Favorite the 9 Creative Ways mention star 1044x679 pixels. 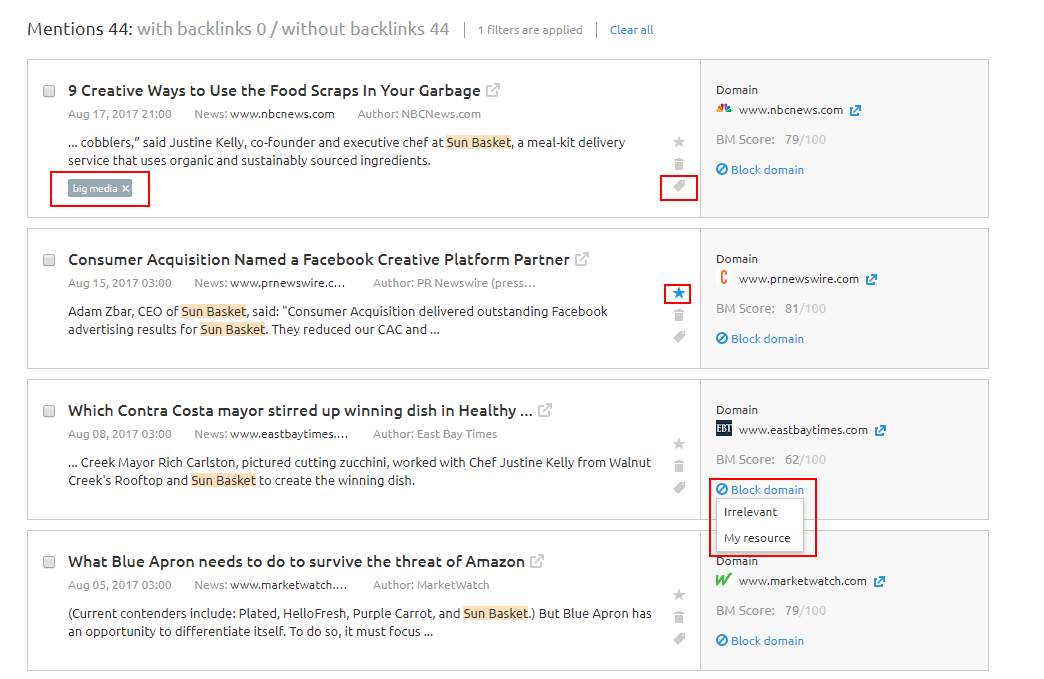(678, 142)
